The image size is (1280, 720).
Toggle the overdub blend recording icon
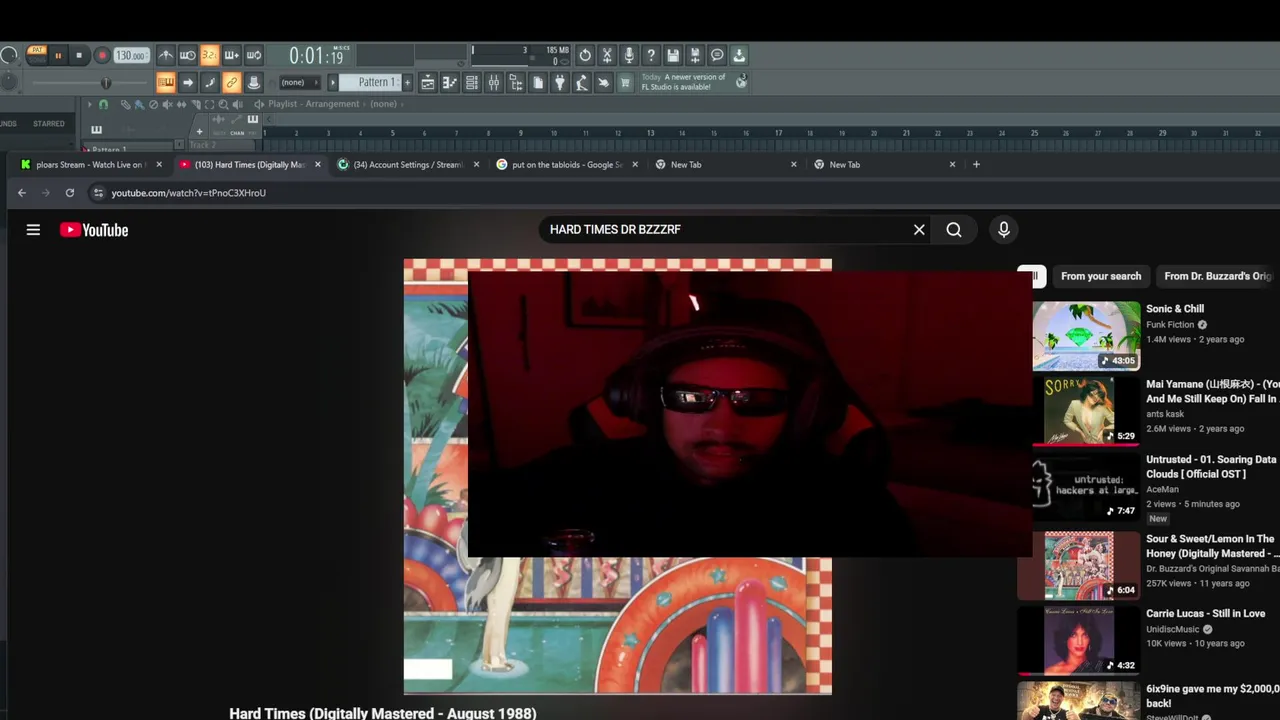point(232,56)
